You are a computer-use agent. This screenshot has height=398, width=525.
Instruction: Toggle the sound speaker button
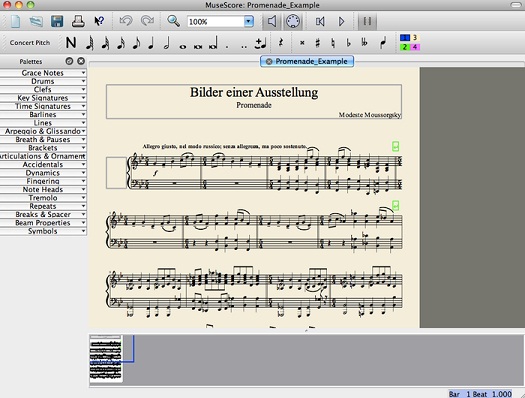click(x=272, y=21)
